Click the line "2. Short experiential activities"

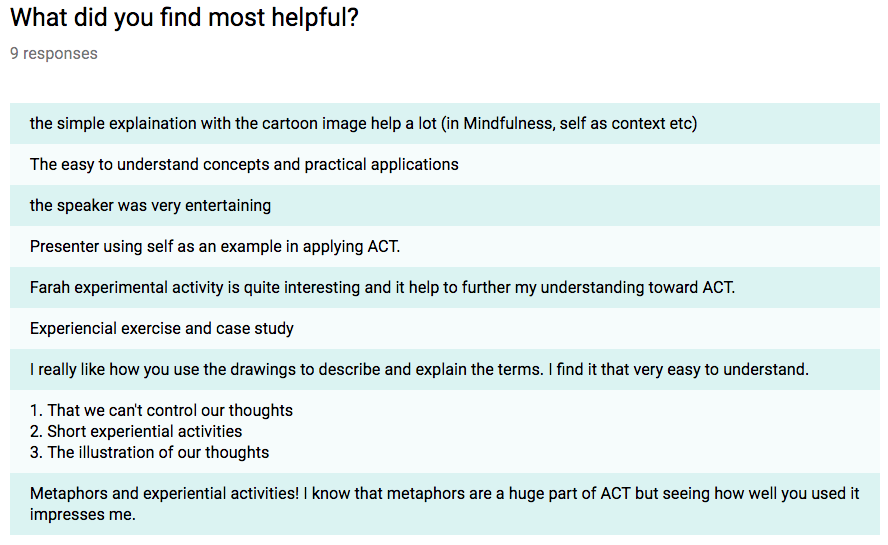tap(136, 432)
